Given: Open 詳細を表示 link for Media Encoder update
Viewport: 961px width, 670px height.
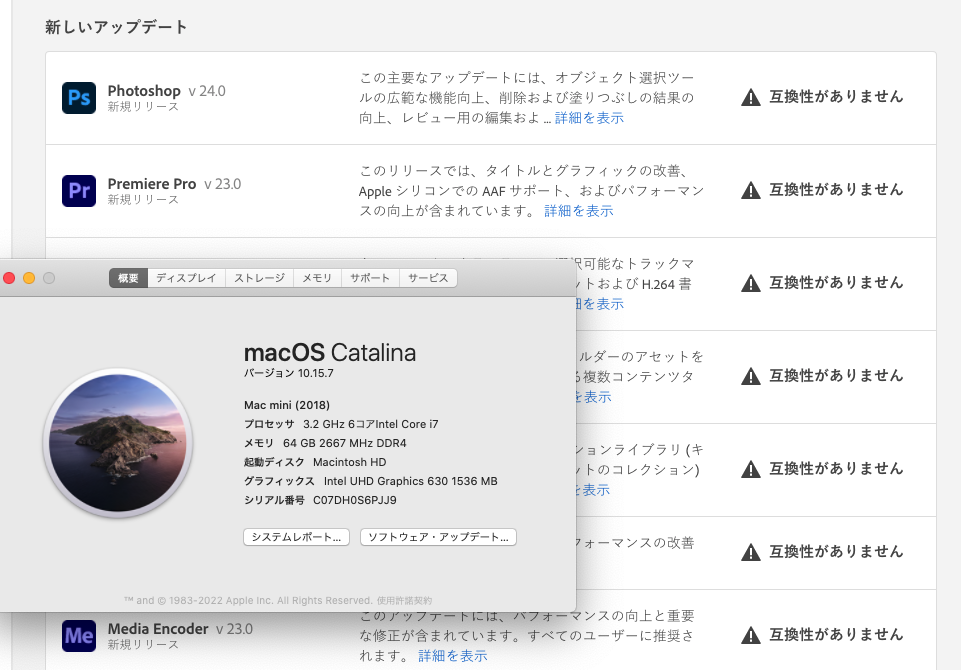Looking at the screenshot, I should tap(452, 656).
